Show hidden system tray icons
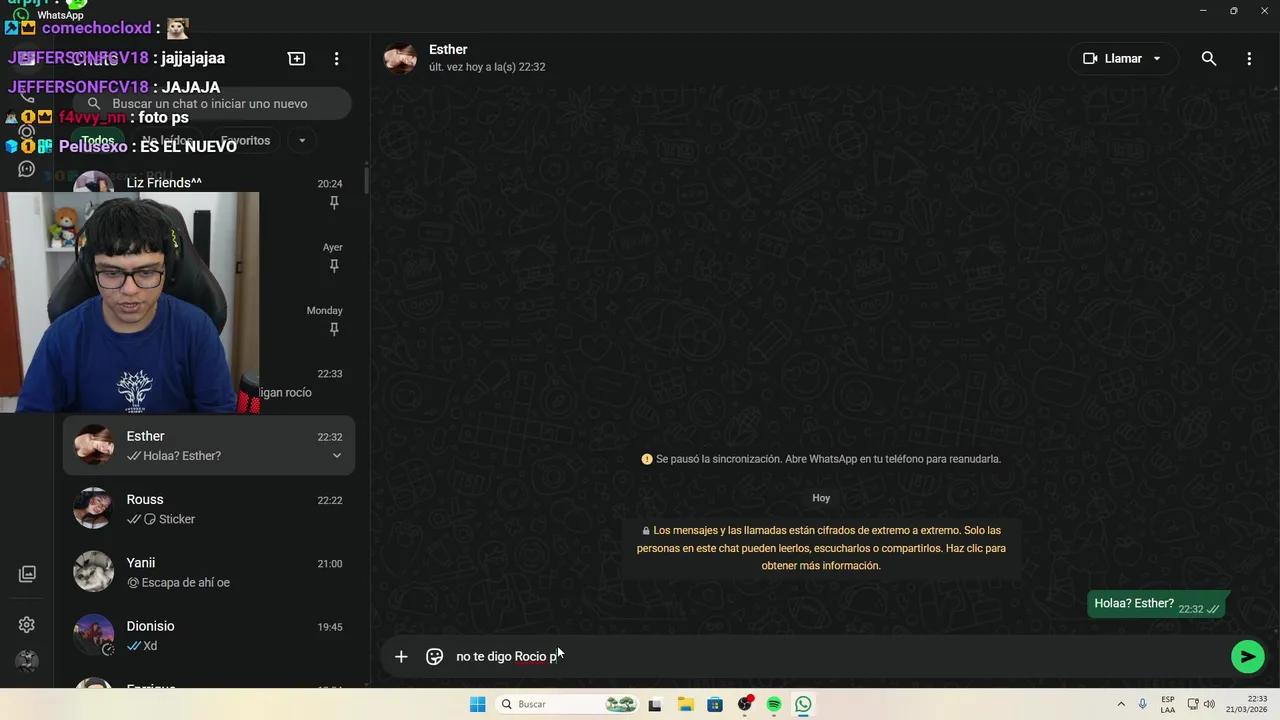This screenshot has width=1280, height=720. (x=1121, y=705)
